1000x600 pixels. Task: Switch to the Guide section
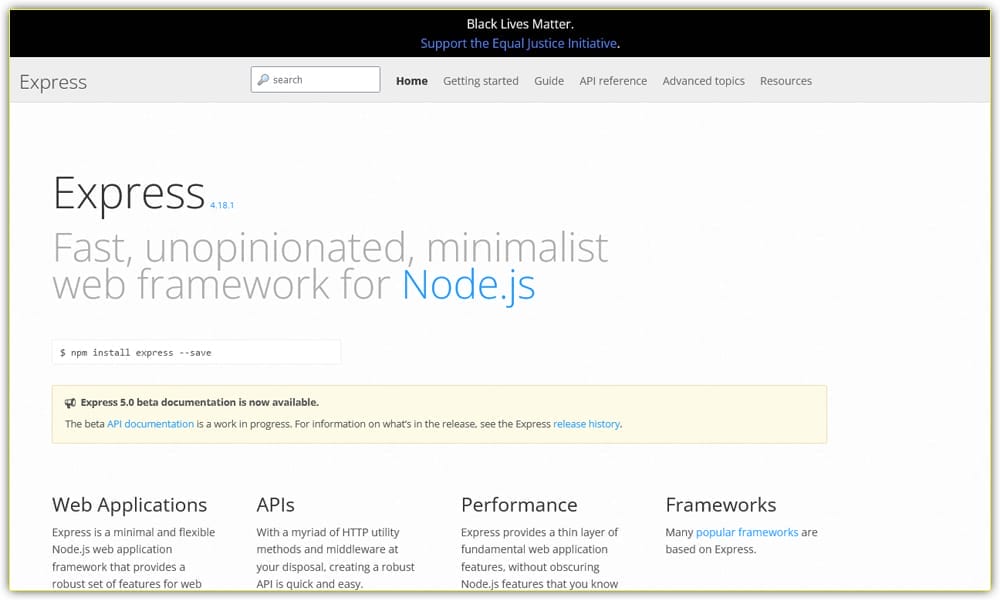tap(548, 81)
